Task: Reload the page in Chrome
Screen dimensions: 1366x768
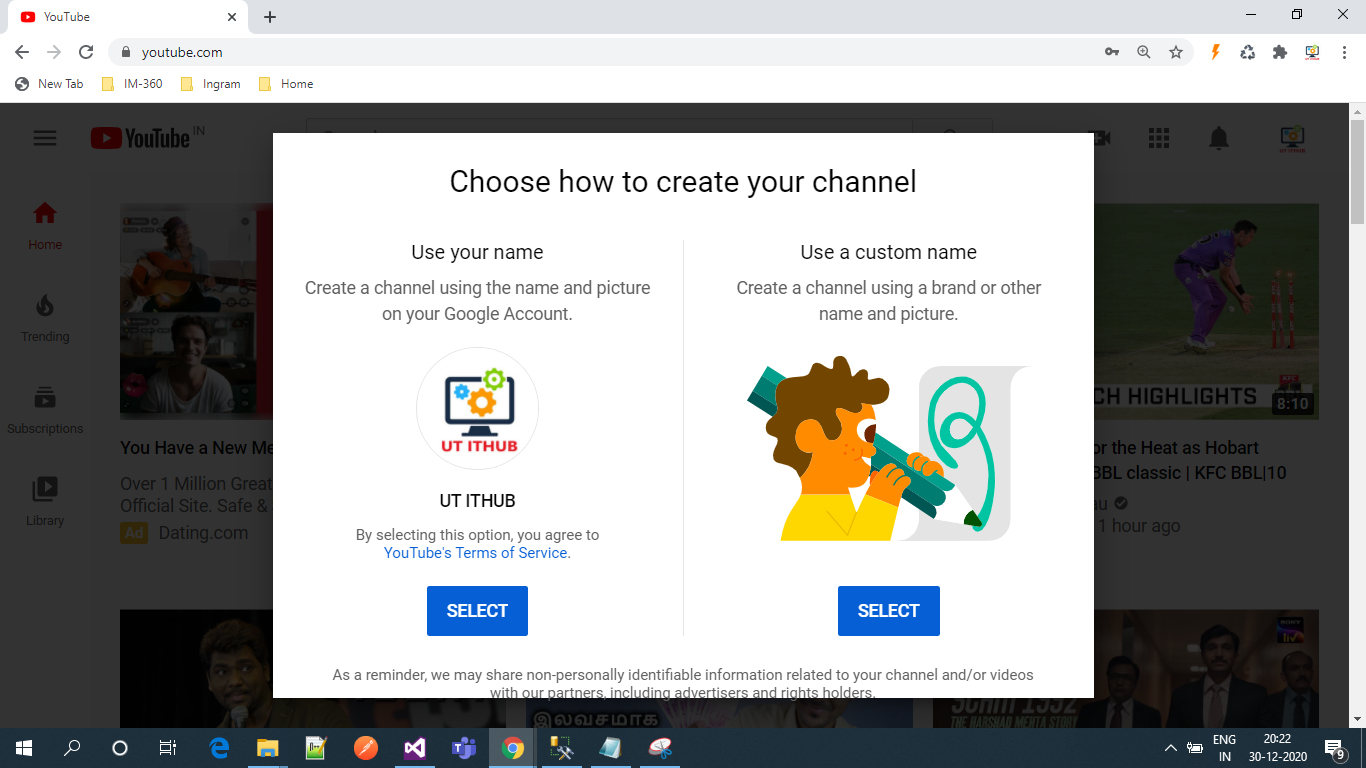Action: click(86, 52)
